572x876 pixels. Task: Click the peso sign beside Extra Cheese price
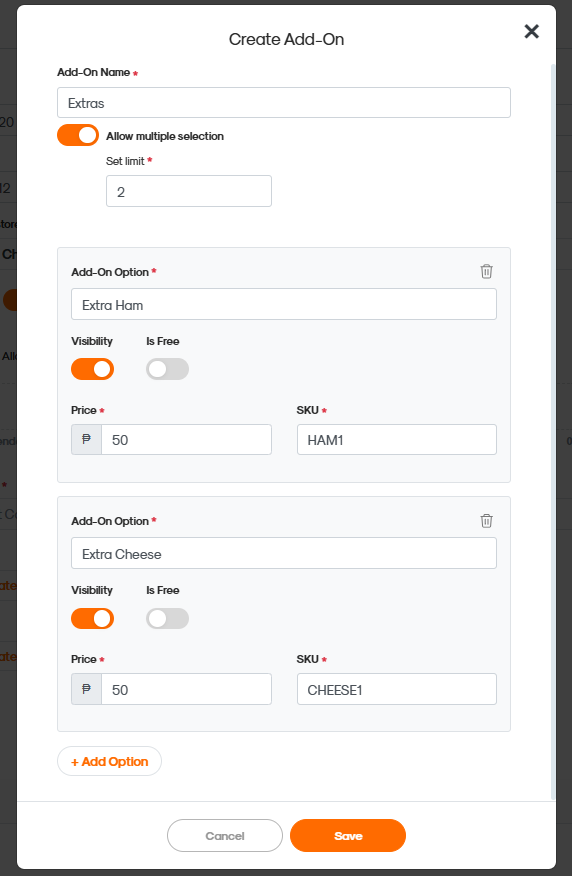coord(87,689)
